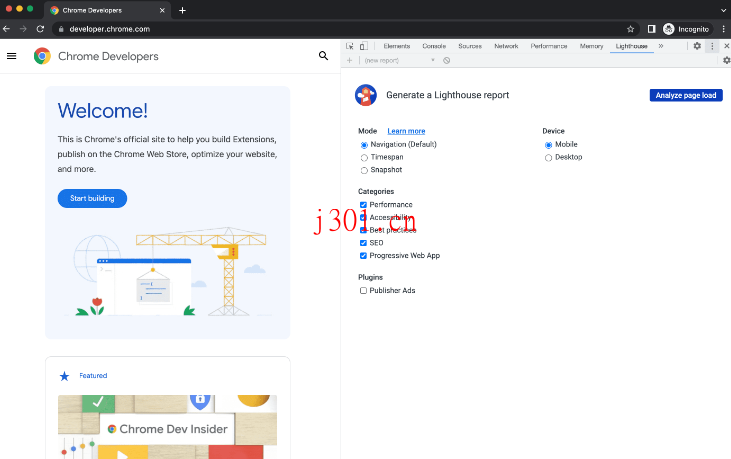The width and height of the screenshot is (731, 459).
Task: Click Analyze page load button
Action: [x=686, y=95]
